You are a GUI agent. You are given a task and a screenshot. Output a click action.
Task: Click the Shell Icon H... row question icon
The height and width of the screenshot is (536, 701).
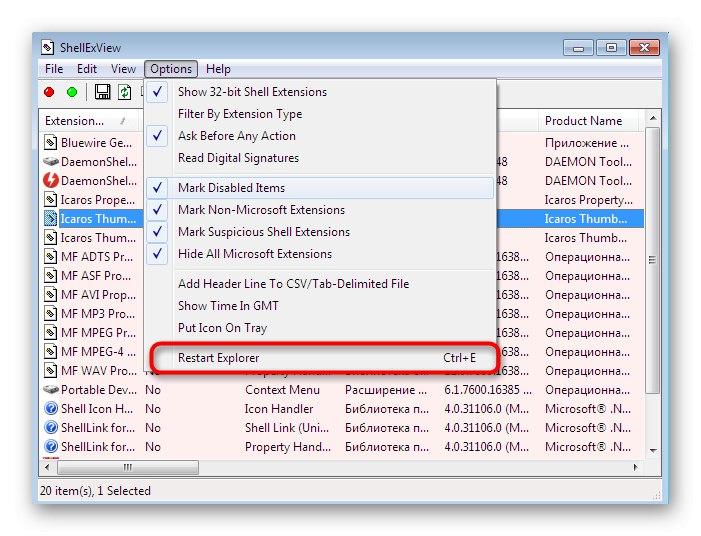coord(51,409)
